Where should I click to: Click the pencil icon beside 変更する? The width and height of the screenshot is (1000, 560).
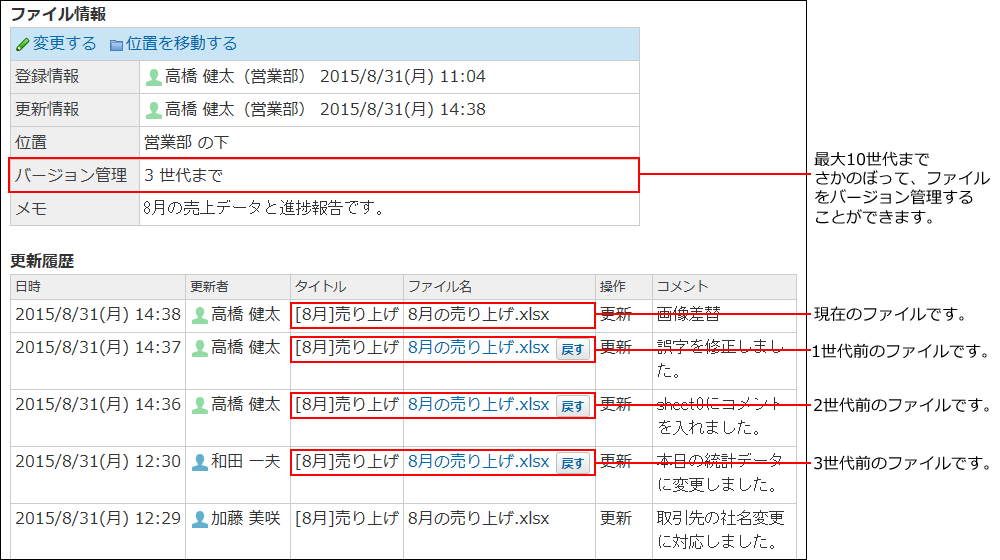pyautogui.click(x=23, y=44)
